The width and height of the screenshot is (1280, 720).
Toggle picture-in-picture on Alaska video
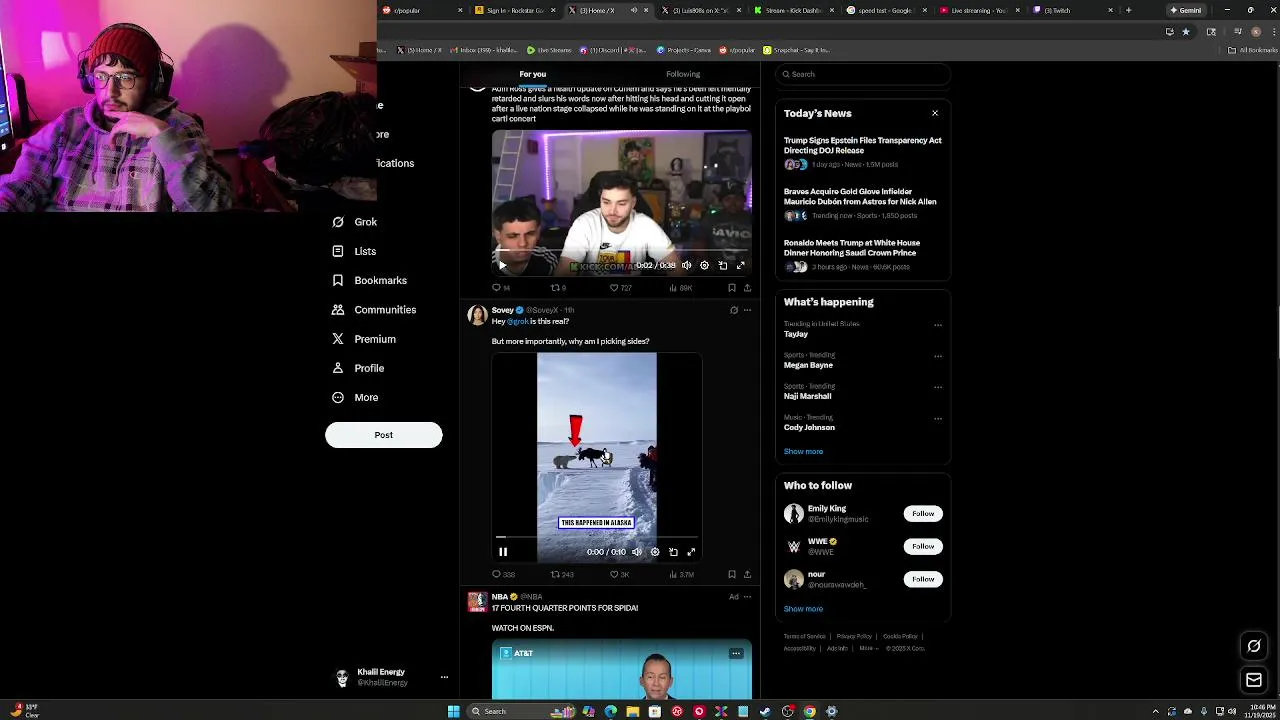coord(673,552)
